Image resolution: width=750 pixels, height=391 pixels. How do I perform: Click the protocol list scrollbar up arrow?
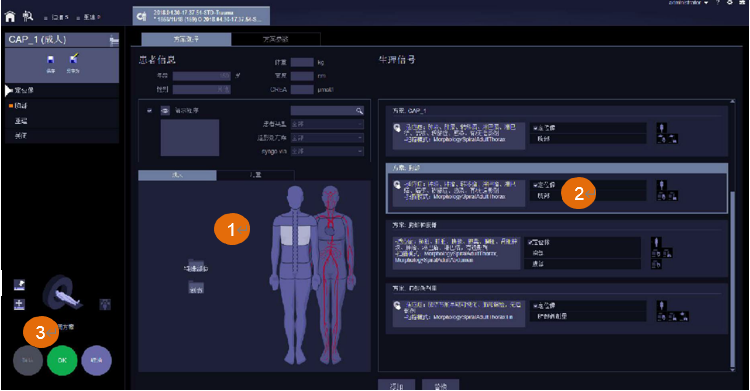pyautogui.click(x=732, y=101)
